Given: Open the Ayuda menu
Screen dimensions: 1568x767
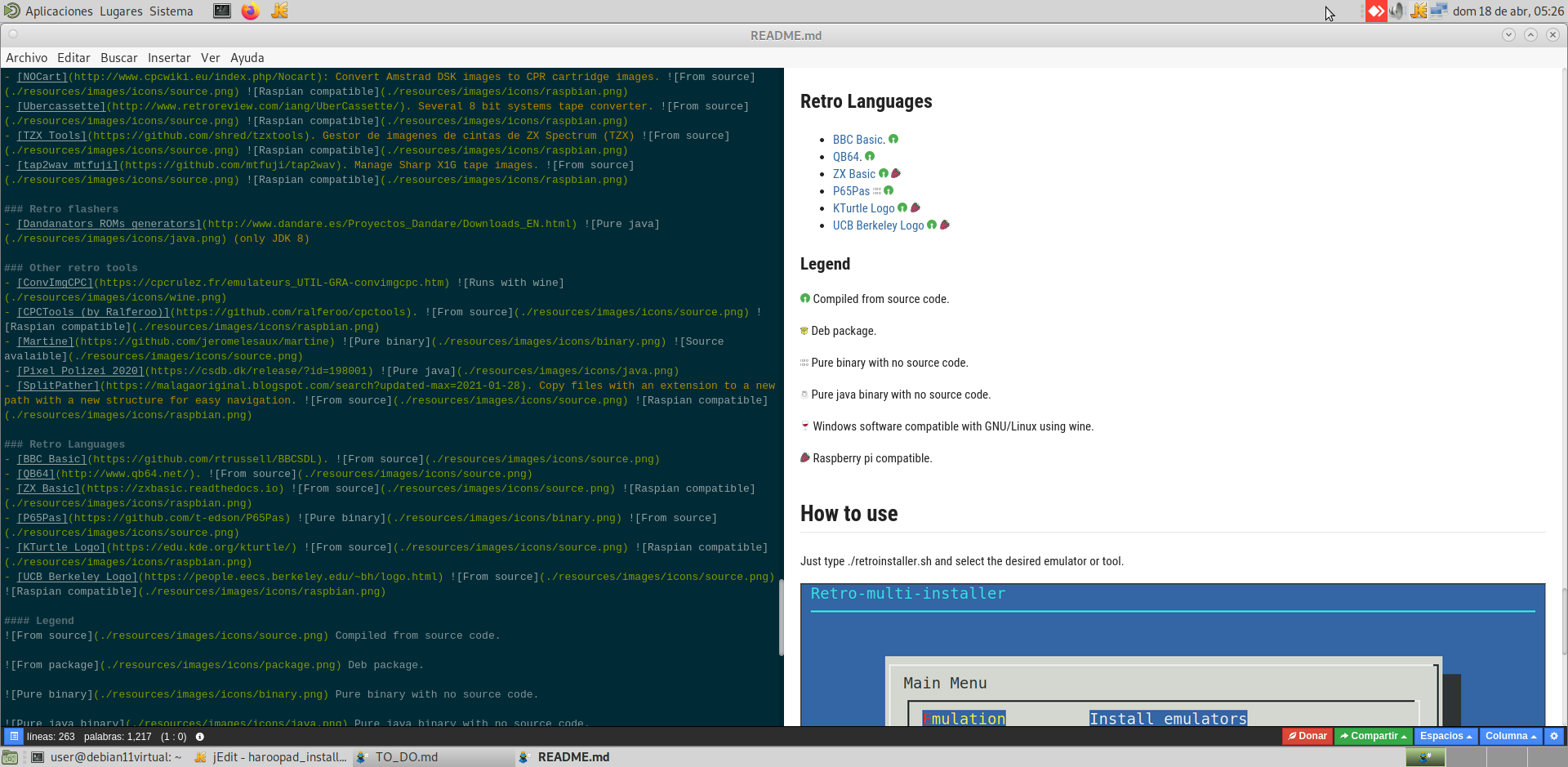Looking at the screenshot, I should (x=247, y=57).
